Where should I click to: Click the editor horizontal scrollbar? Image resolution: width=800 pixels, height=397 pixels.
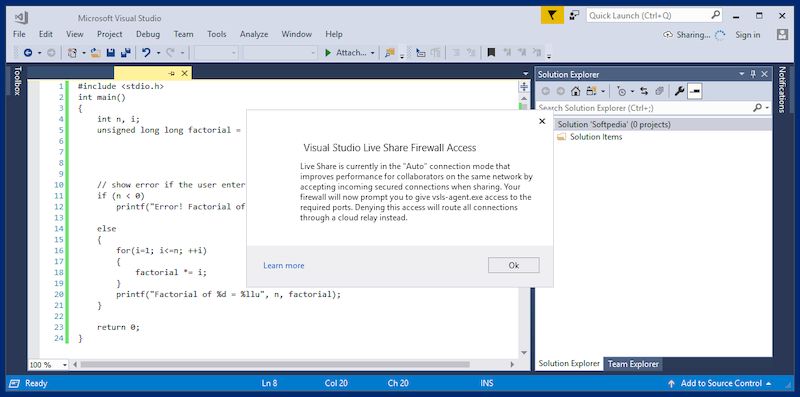(x=274, y=365)
